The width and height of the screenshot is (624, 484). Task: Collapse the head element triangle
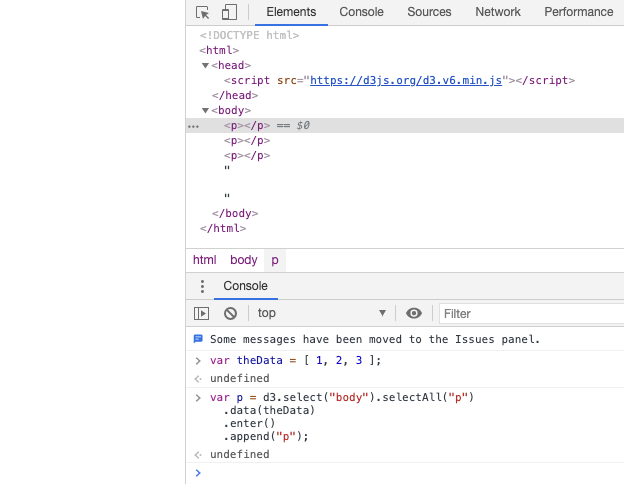click(205, 65)
